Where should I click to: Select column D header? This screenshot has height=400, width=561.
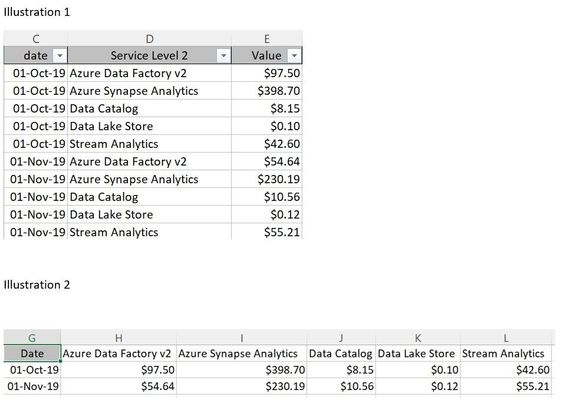click(150, 39)
